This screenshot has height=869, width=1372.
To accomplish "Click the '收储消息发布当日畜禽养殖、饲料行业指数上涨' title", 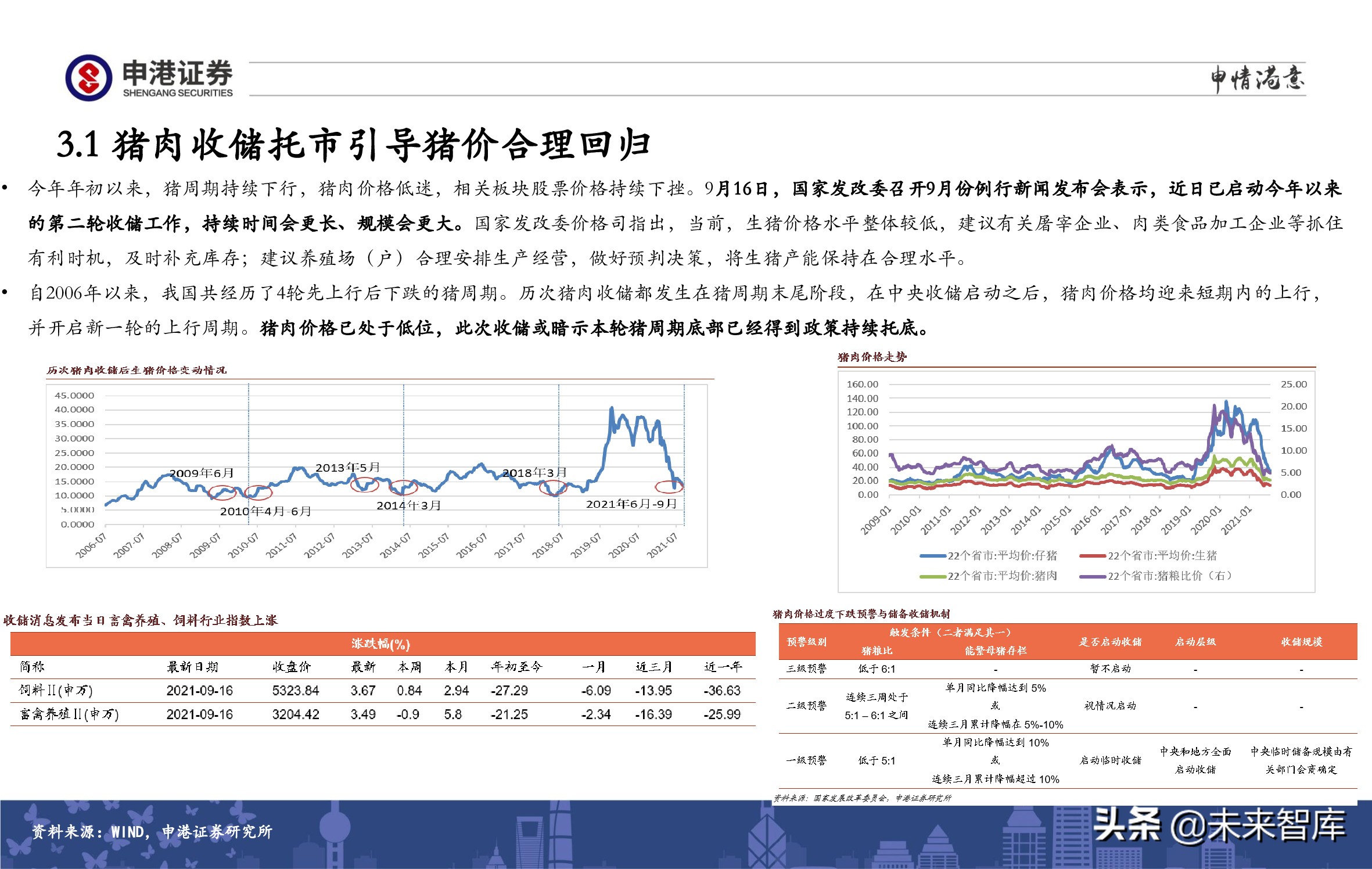I will (x=141, y=620).
